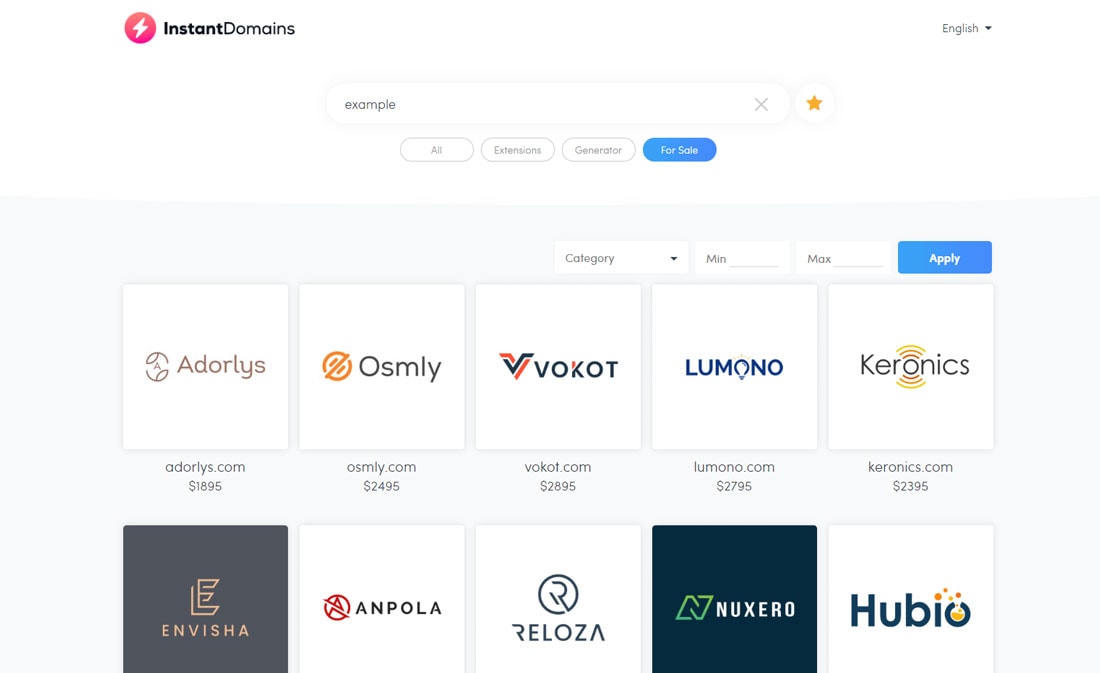Open the Nuxero logo thumbnail
This screenshot has height=673, width=1100.
coord(735,599)
